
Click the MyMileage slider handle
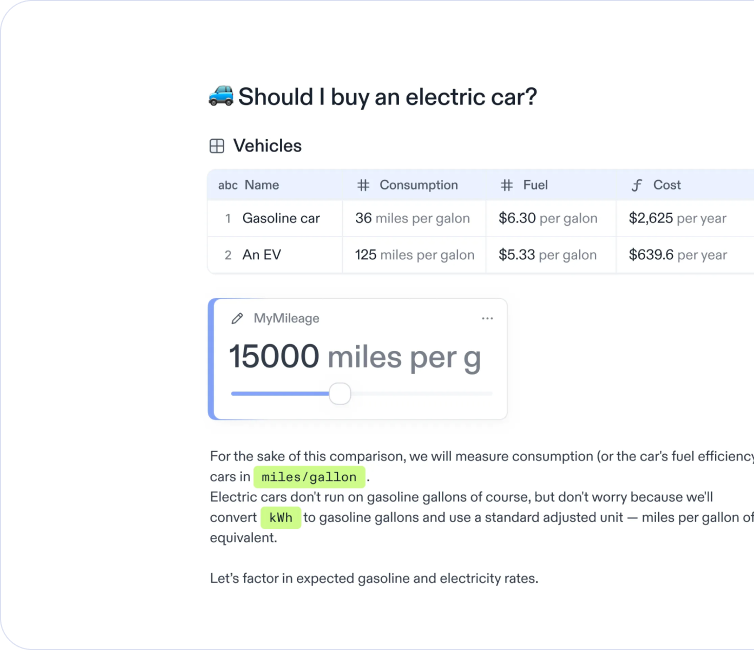click(x=340, y=393)
